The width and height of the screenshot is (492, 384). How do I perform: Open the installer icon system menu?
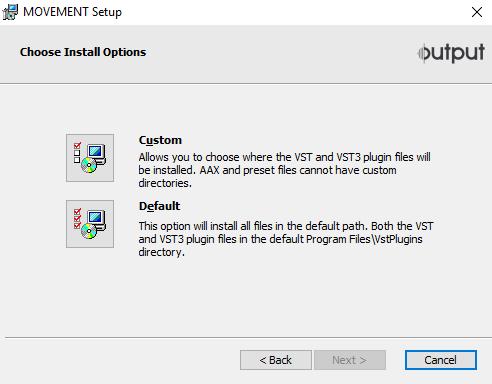10,12
